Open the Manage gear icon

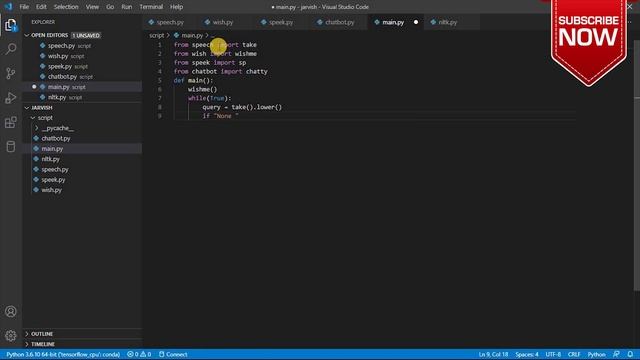pos(11,336)
